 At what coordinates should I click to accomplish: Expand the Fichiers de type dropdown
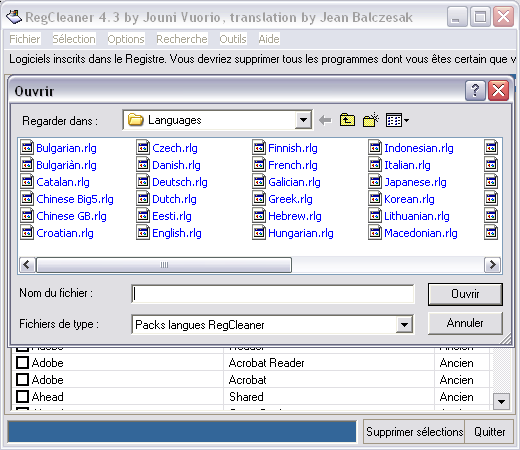point(404,324)
